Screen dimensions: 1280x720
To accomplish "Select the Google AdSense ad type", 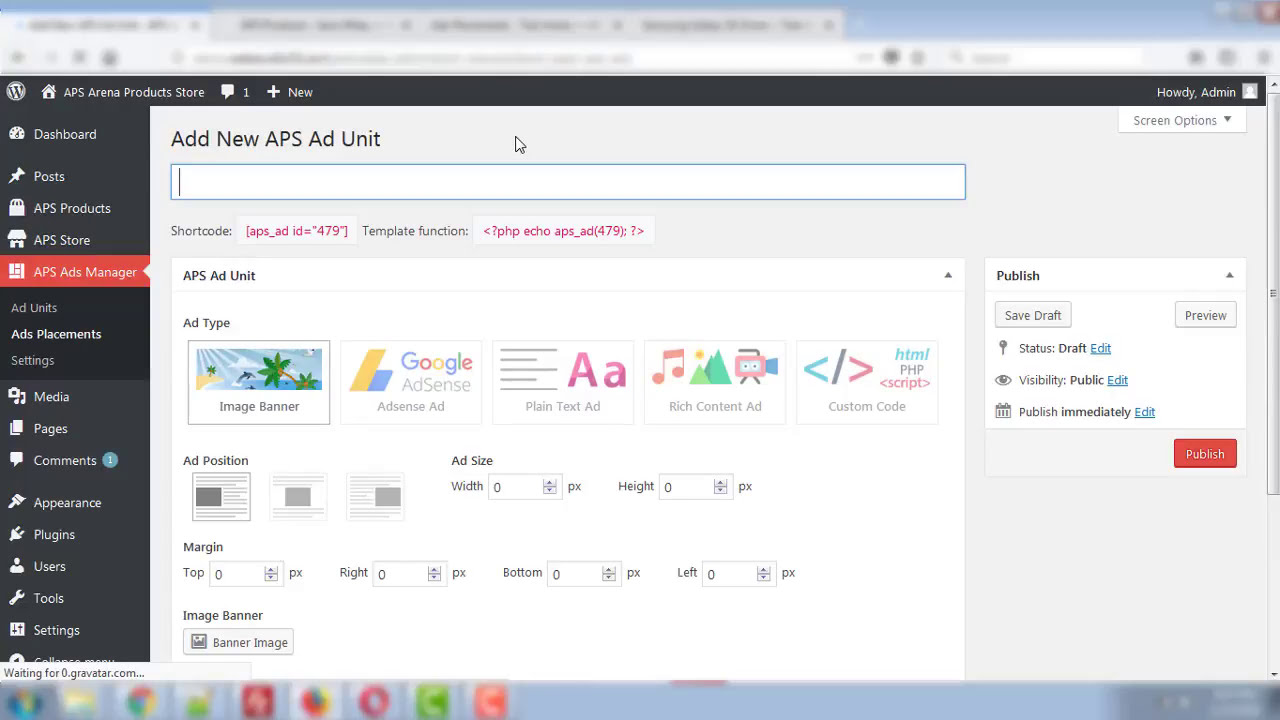I will (x=410, y=380).
